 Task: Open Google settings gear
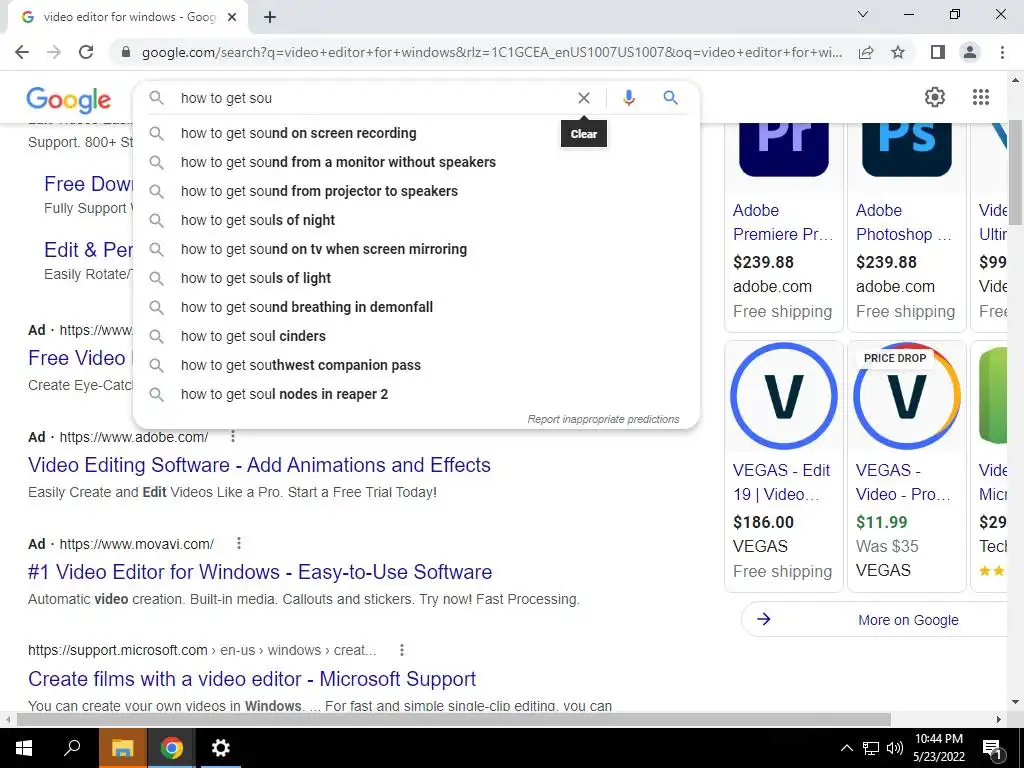click(935, 97)
